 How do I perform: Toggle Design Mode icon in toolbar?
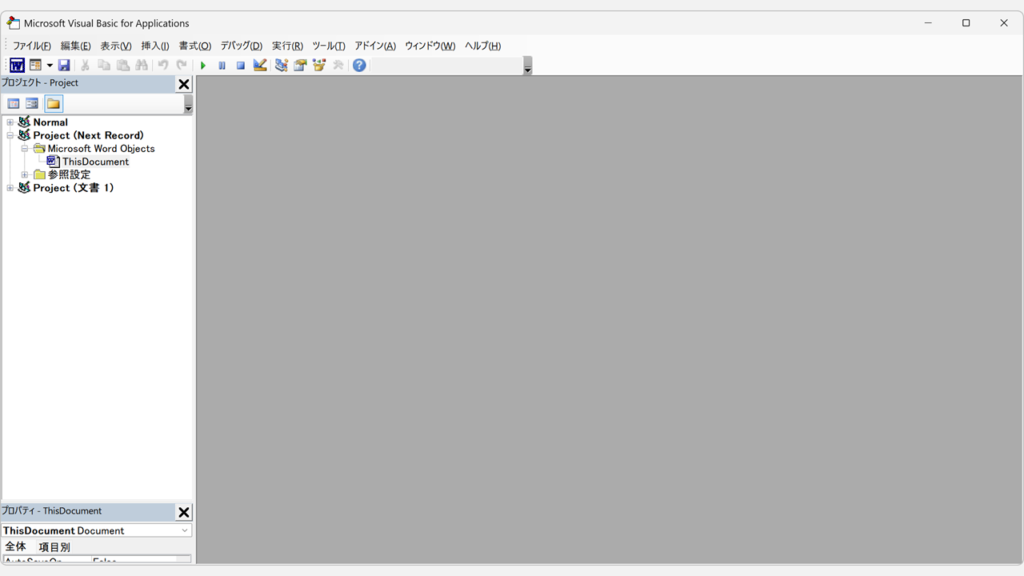(260, 65)
